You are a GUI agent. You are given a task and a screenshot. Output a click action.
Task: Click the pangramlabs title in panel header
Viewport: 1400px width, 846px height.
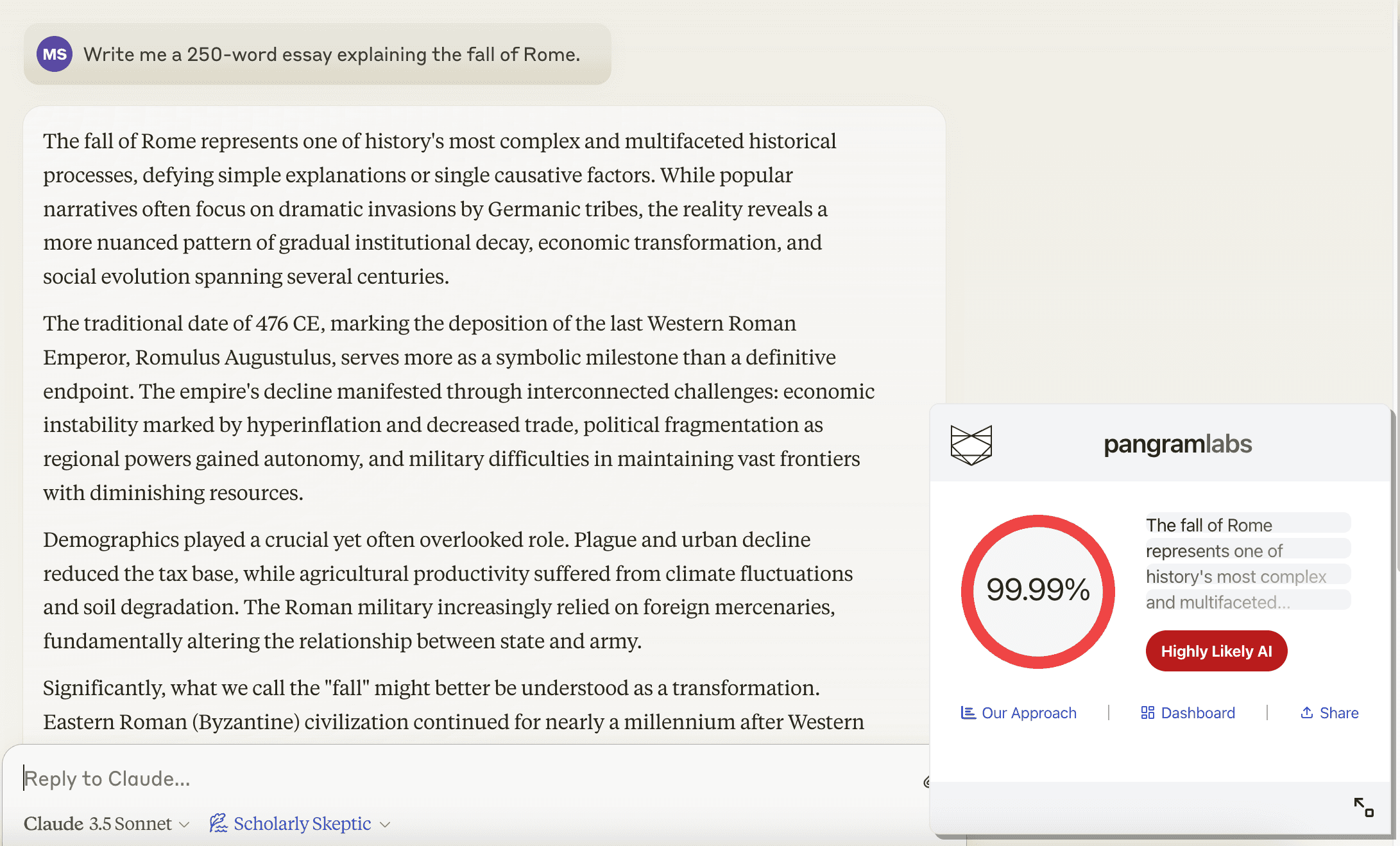(1177, 444)
